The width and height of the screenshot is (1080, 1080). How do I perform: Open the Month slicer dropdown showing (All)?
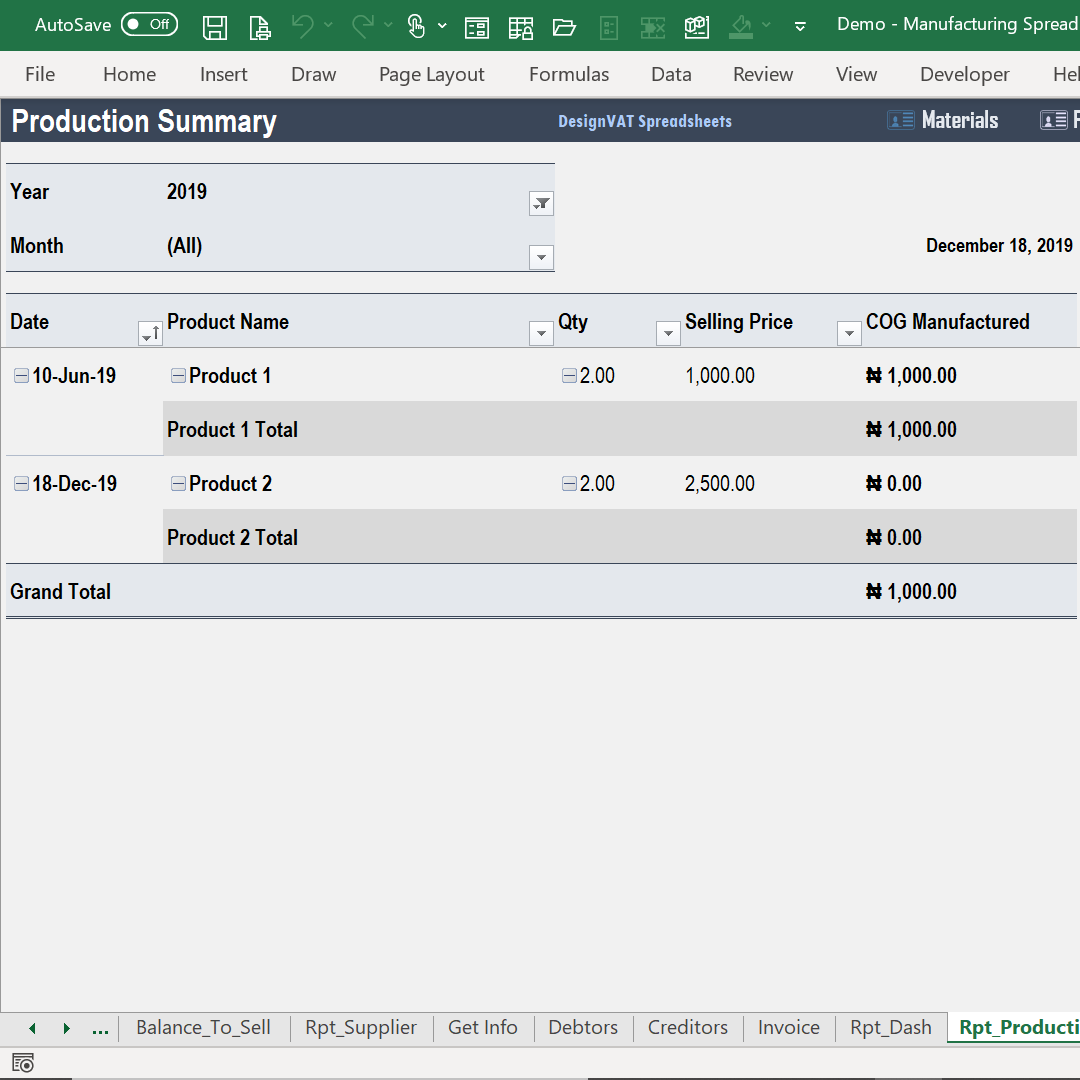click(x=541, y=257)
